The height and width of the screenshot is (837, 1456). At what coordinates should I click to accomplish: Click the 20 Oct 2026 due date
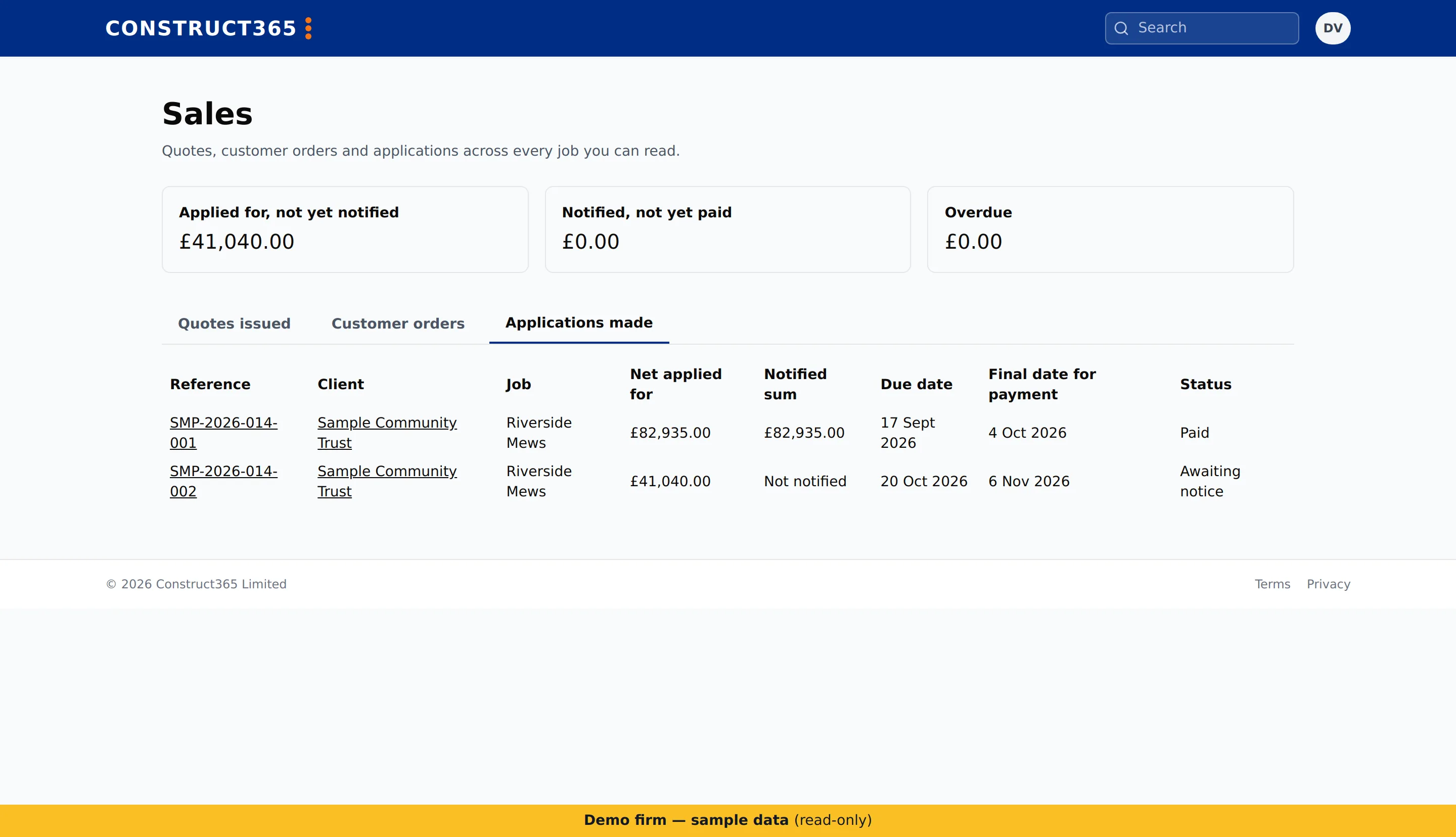(924, 481)
